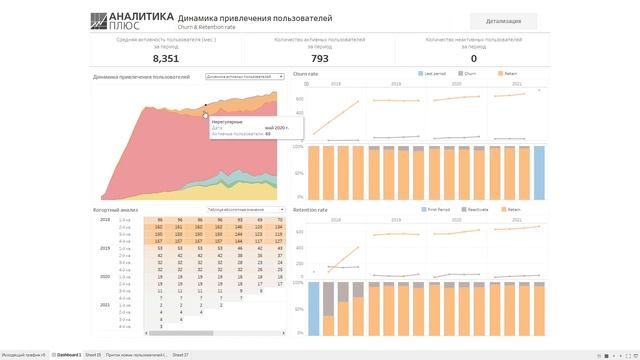Click the 8,351 average activity value

click(166, 59)
